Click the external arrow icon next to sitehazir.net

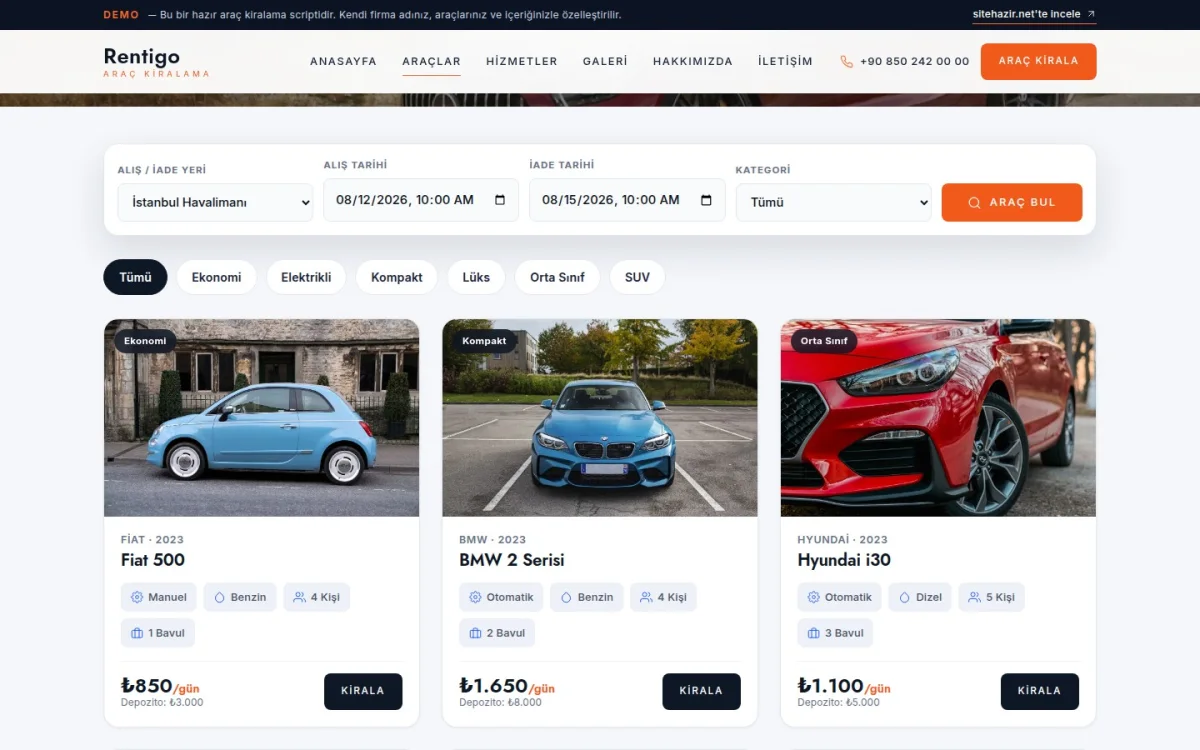pyautogui.click(x=1091, y=15)
